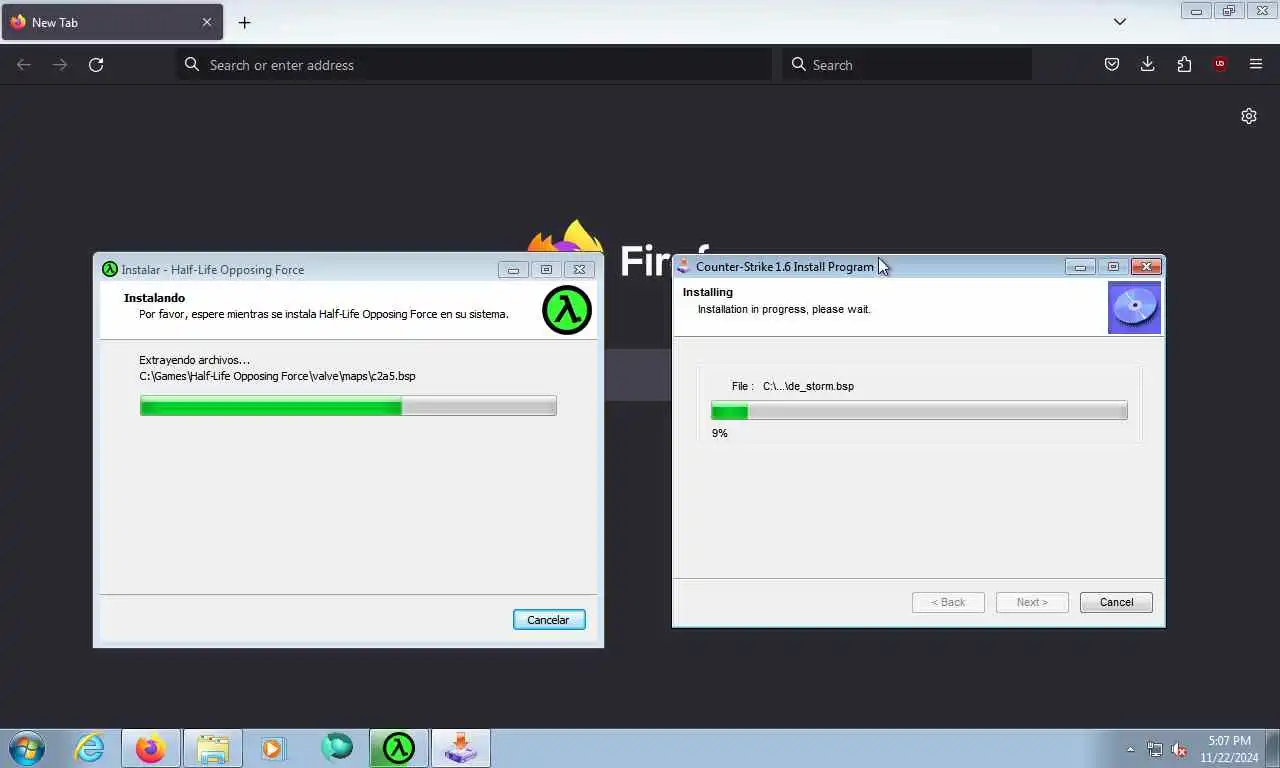Click the disabled Next button in Counter-Strike installer
Viewport: 1280px width, 768px height.
coord(1032,602)
